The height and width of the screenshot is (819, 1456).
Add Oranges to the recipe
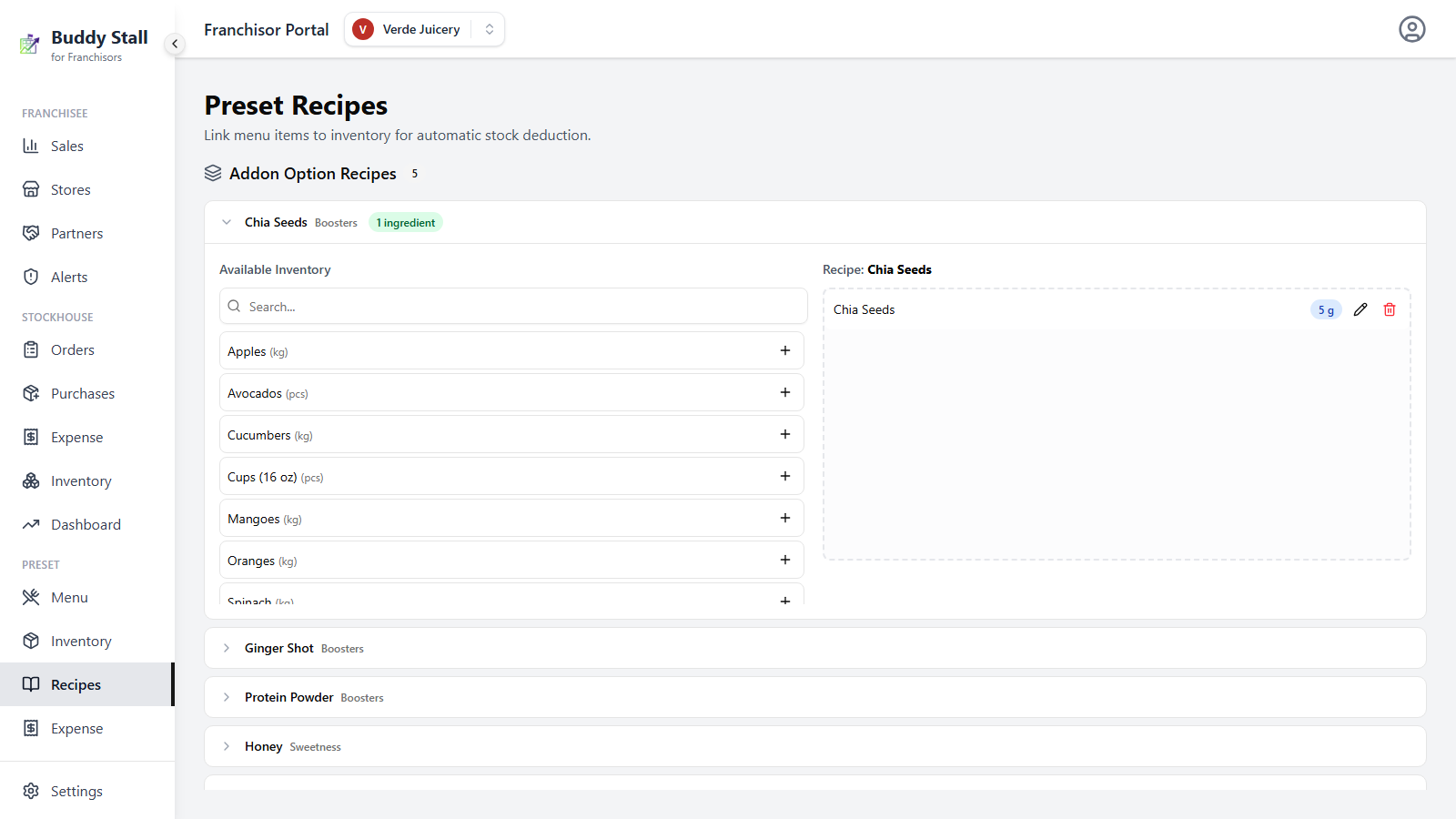(785, 560)
